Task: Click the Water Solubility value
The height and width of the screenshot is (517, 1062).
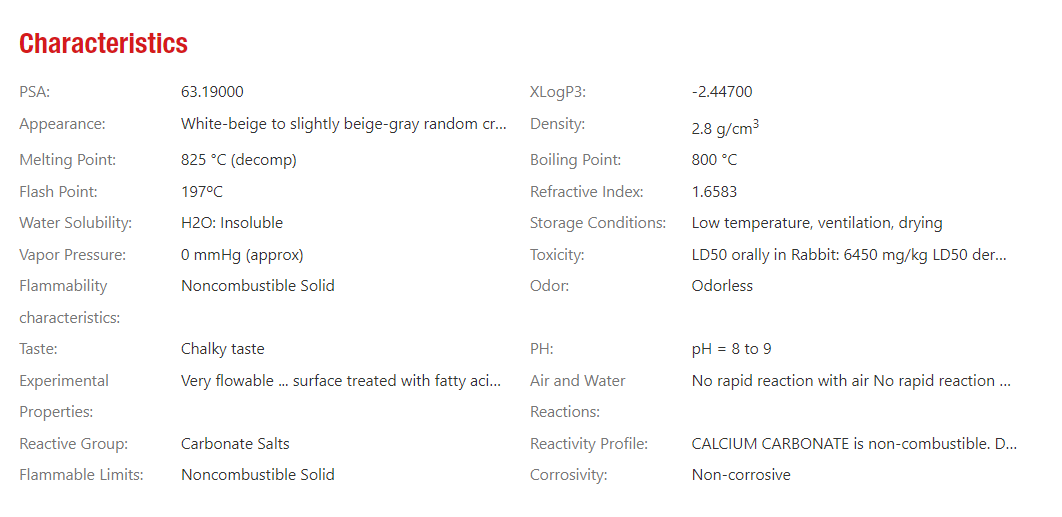Action: coord(231,223)
